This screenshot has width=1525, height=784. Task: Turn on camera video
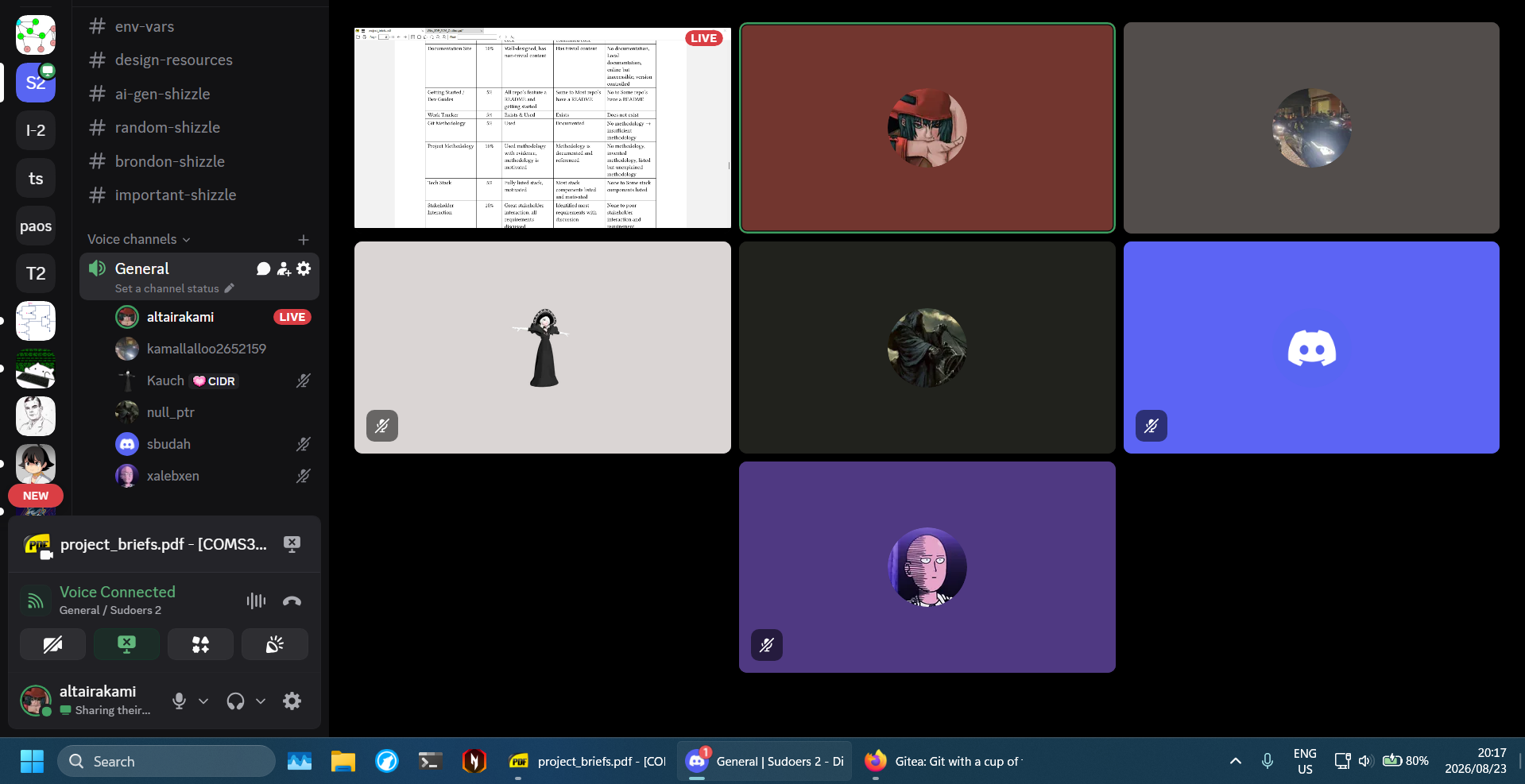pyautogui.click(x=52, y=644)
